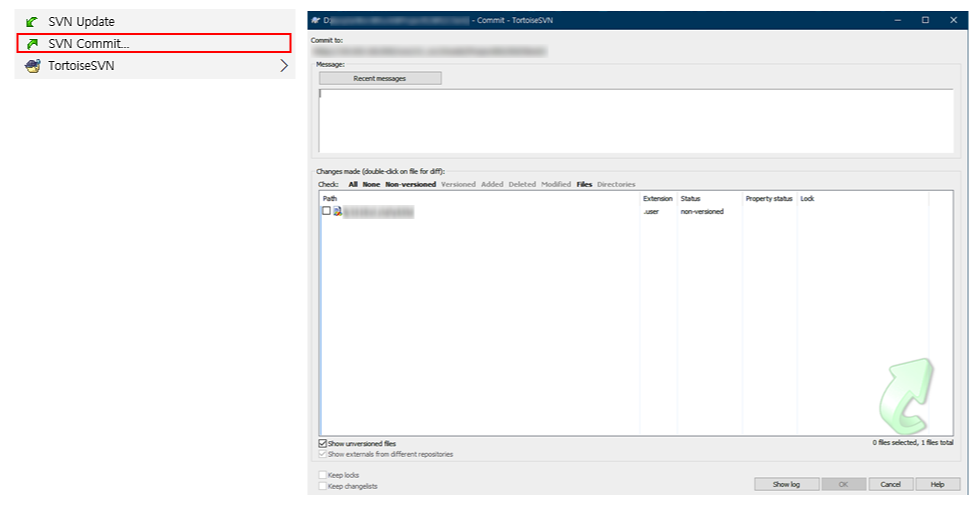The image size is (976, 514).
Task: Click the Modified check link
Action: [x=556, y=184]
